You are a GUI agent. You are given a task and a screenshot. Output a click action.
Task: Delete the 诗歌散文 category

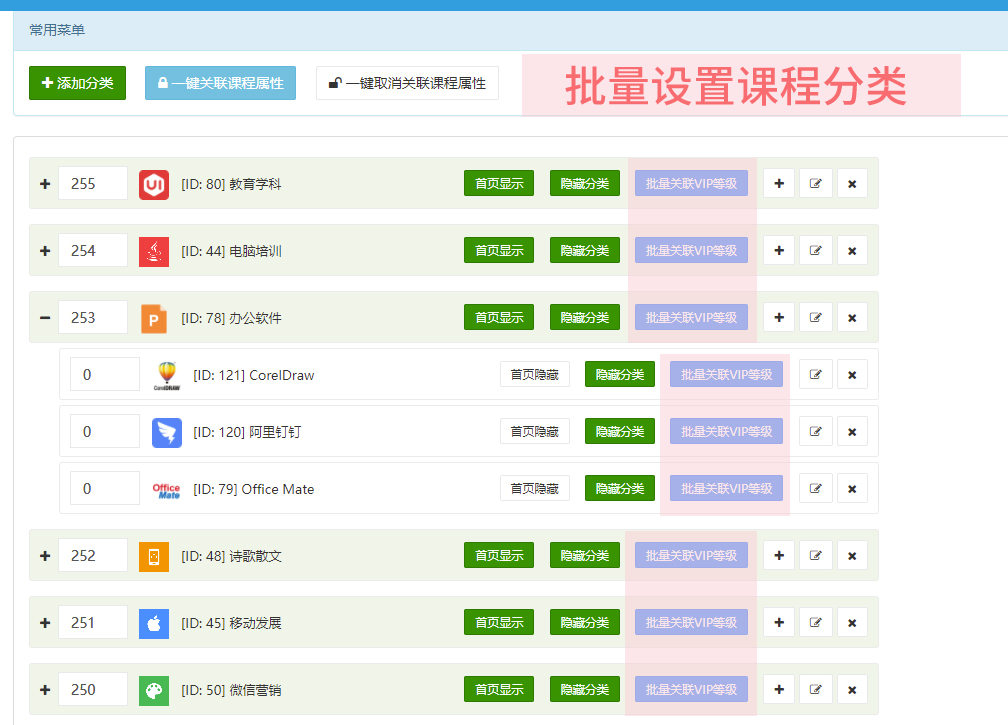[852, 556]
